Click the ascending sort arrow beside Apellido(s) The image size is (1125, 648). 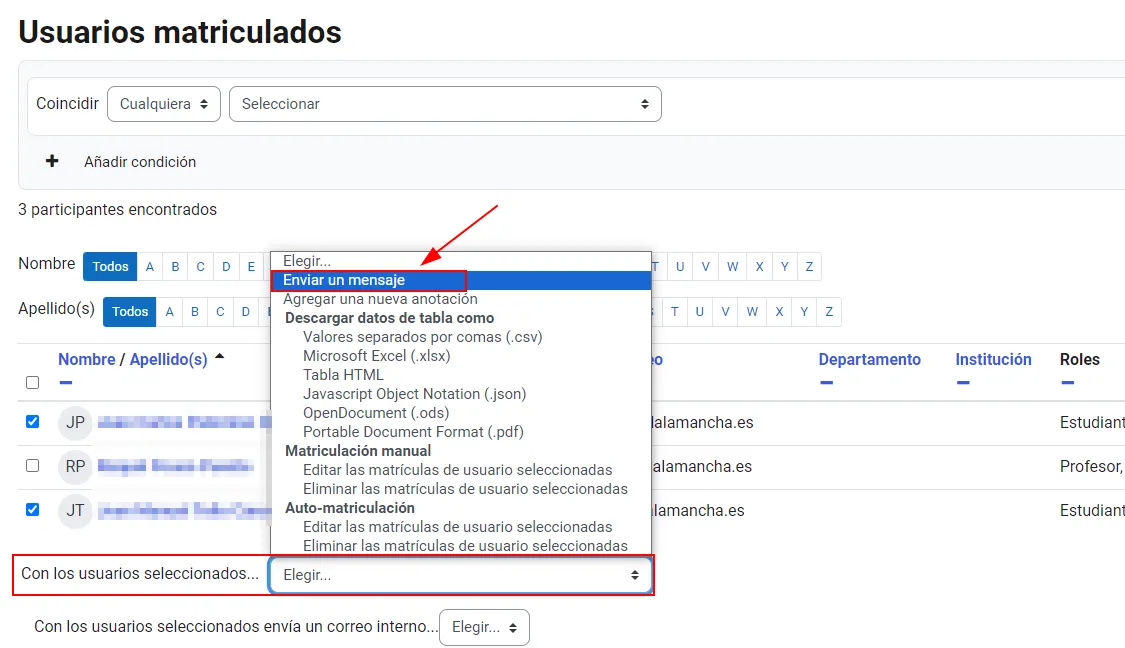pos(220,355)
